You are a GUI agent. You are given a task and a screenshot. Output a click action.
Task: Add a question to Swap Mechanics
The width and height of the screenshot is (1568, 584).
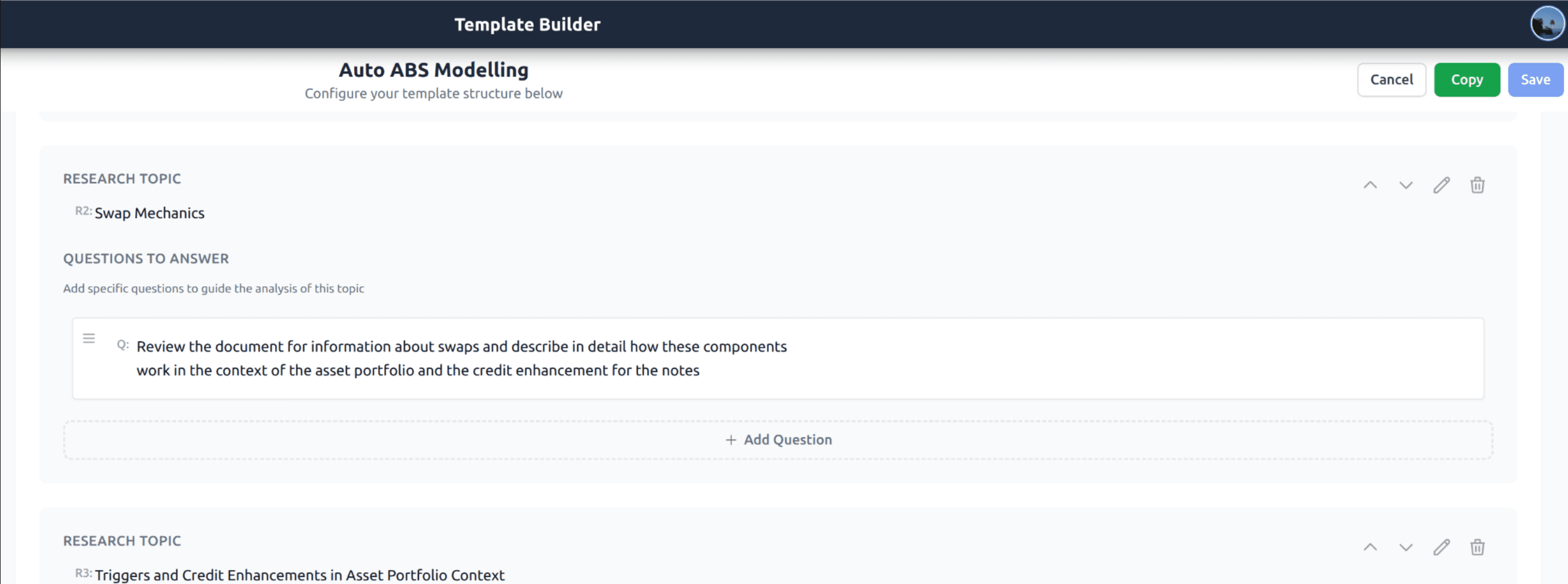[778, 440]
